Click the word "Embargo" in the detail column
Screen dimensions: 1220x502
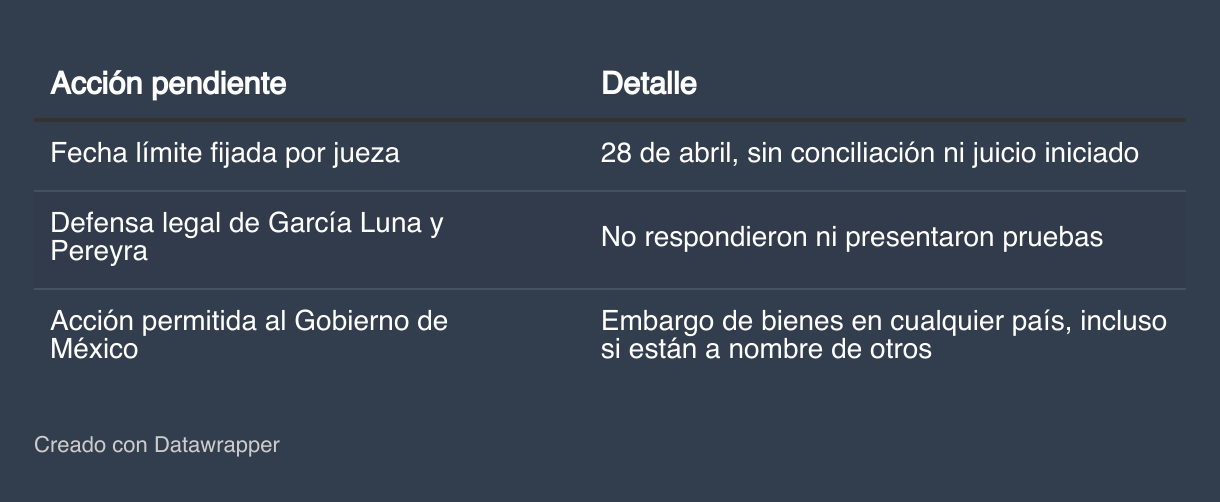click(x=650, y=322)
